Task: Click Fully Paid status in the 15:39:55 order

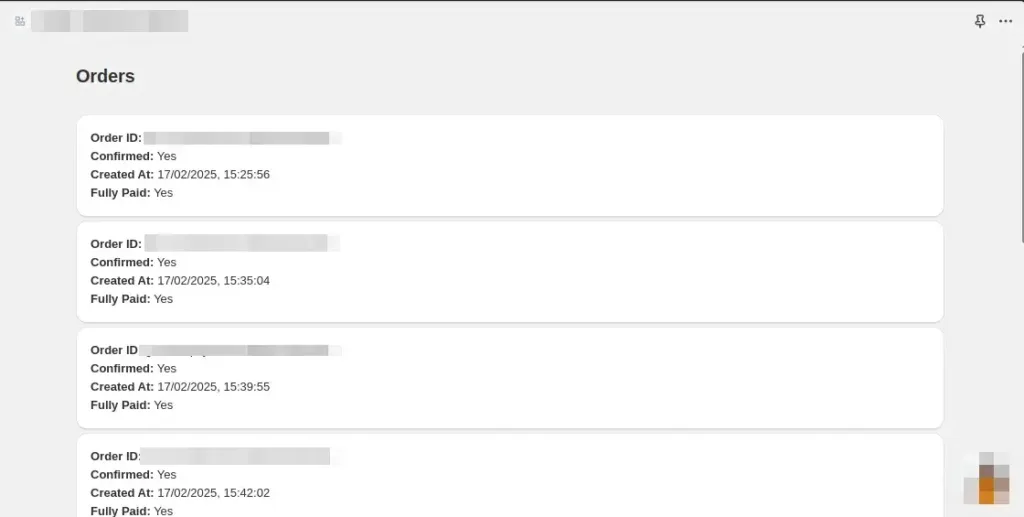Action: tap(163, 405)
